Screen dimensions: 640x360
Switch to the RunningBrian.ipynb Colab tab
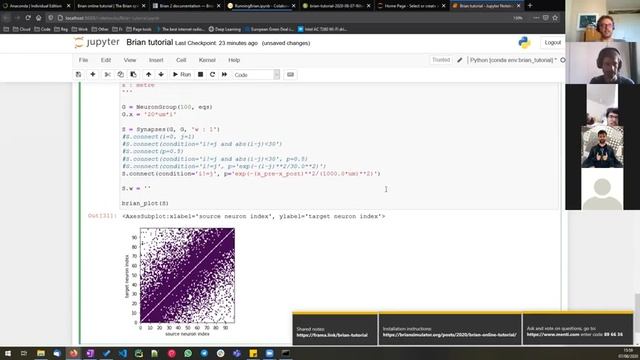click(261, 6)
